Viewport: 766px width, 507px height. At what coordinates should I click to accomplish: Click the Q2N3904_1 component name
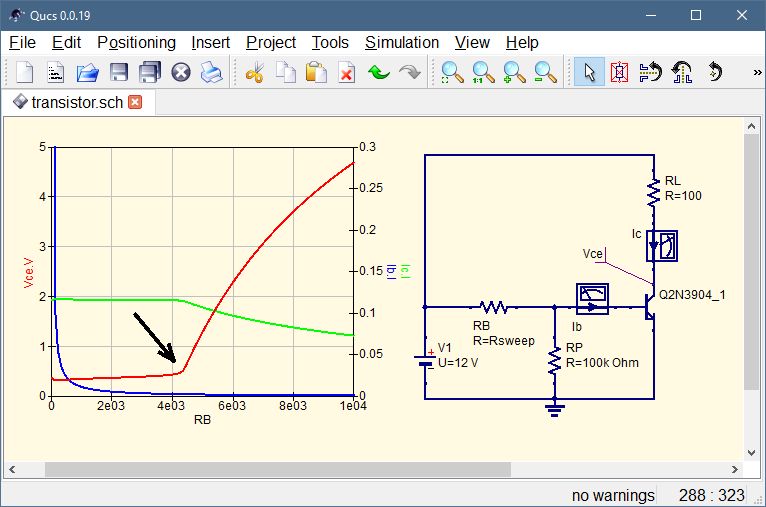[692, 295]
